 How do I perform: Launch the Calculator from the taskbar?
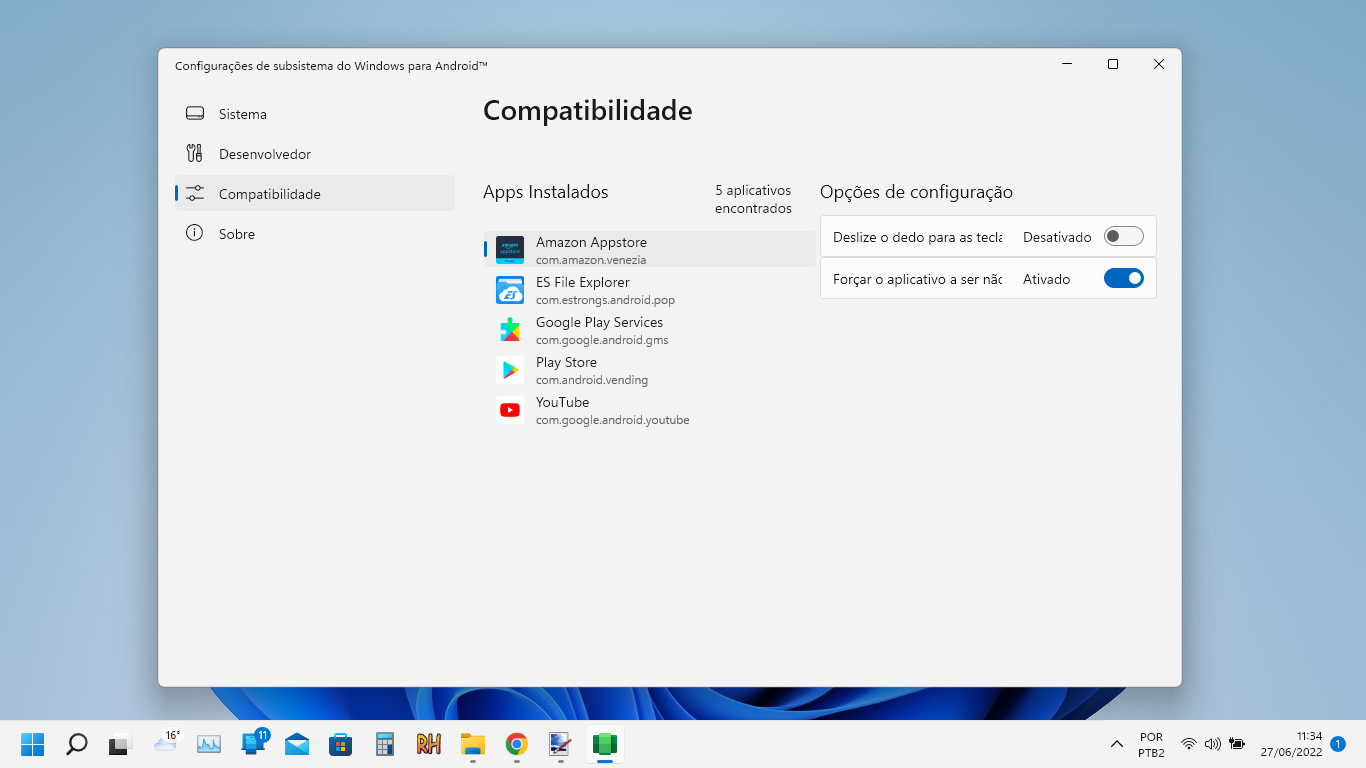pos(385,744)
